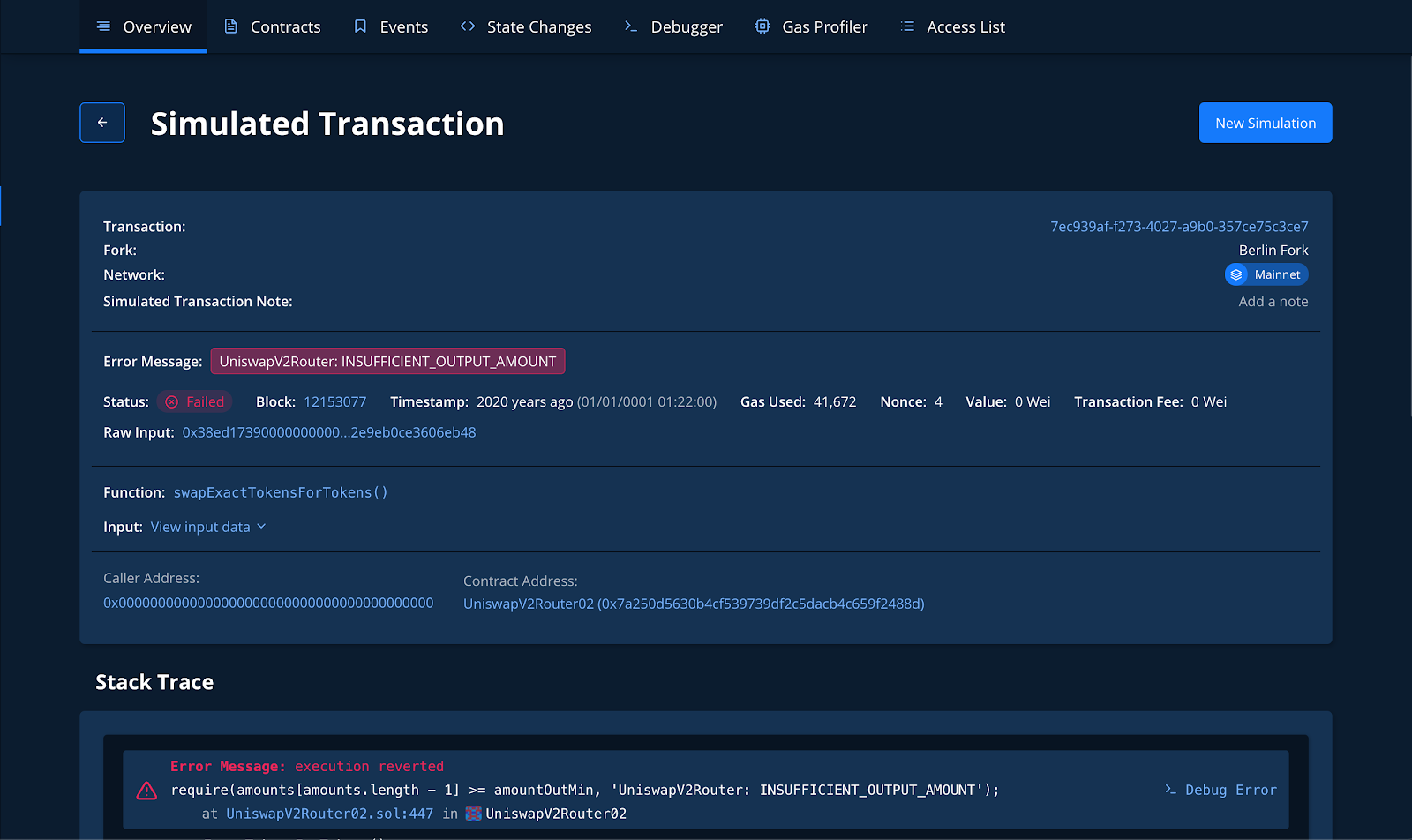The width and height of the screenshot is (1412, 840).
Task: Open the caller address 0x0000 link
Action: (268, 603)
